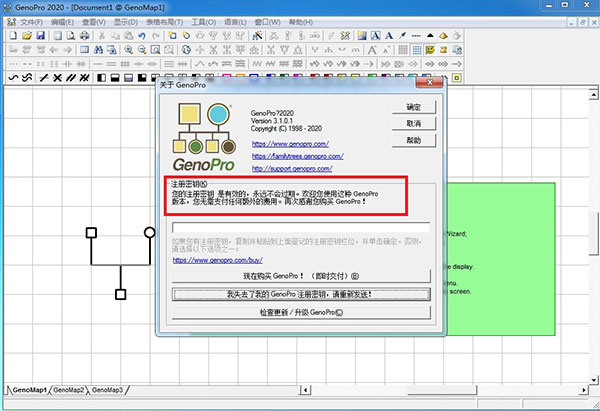
Task: Open the 编辑(E) menu
Action: click(62, 22)
